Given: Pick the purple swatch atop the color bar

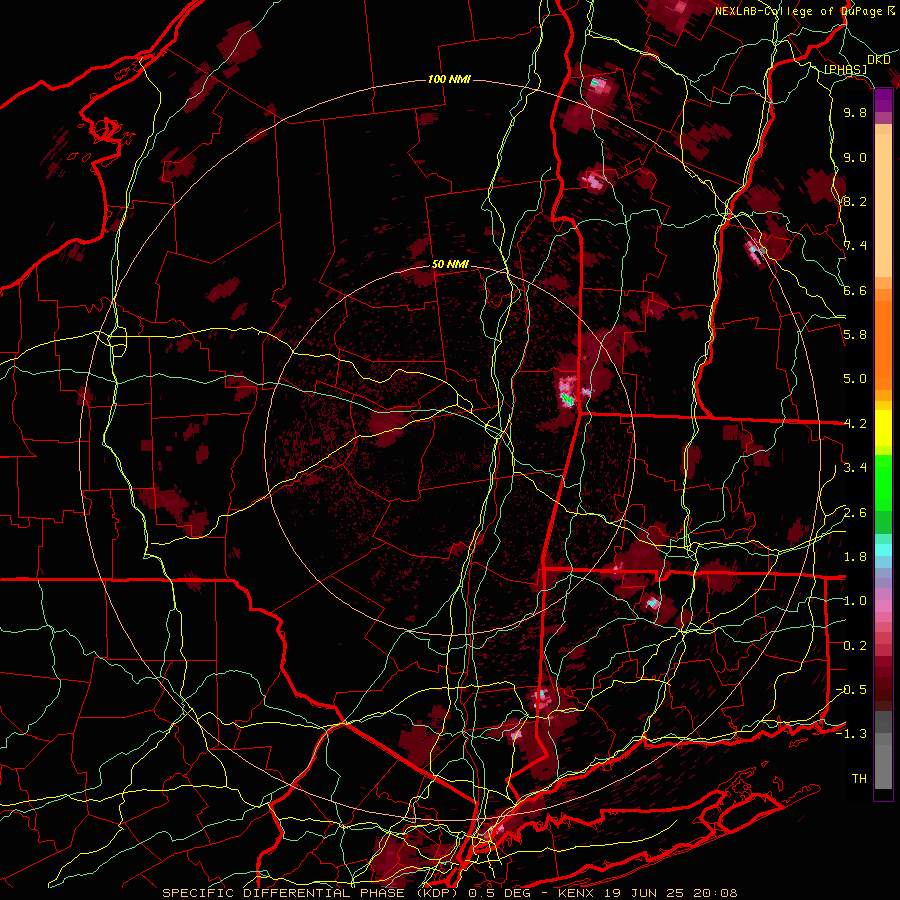Looking at the screenshot, I should click(883, 100).
